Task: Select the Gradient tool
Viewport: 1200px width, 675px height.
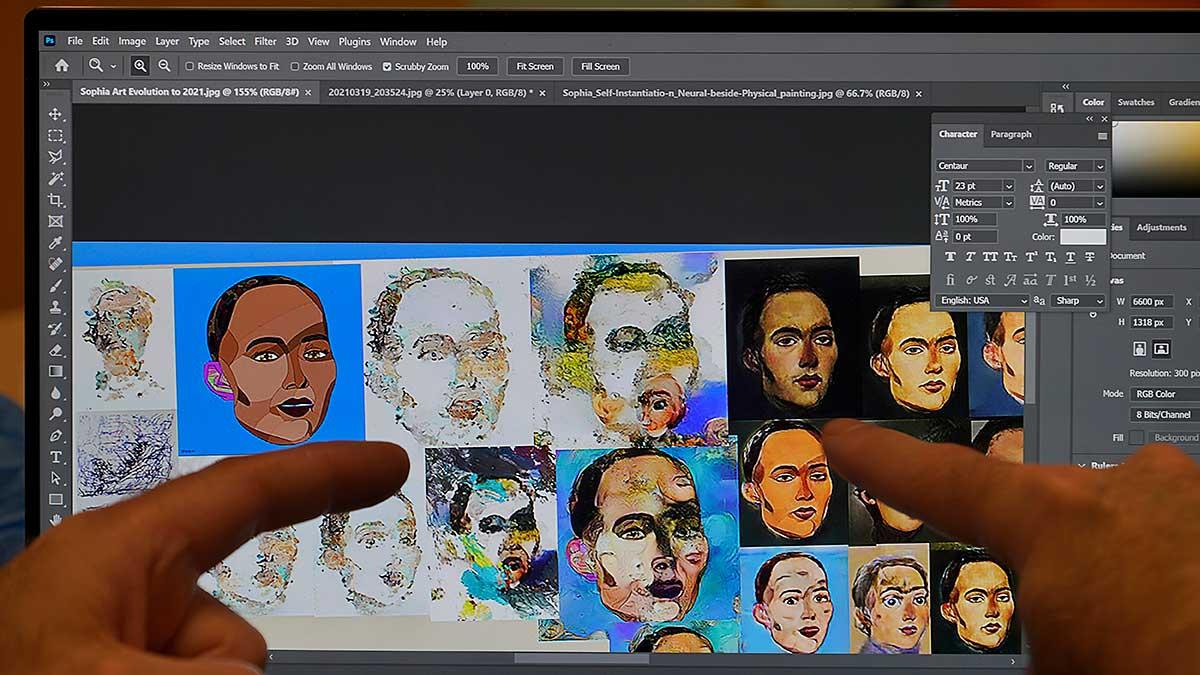Action: point(56,371)
